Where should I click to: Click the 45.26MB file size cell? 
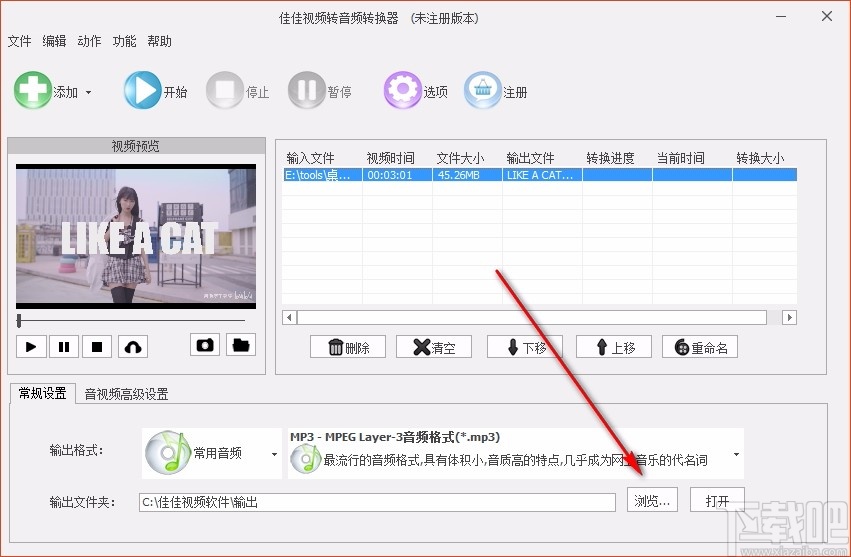click(467, 175)
